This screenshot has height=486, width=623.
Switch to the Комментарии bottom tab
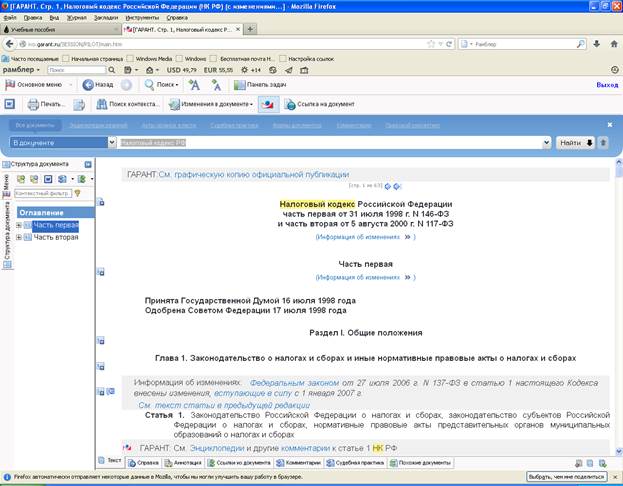[299, 463]
